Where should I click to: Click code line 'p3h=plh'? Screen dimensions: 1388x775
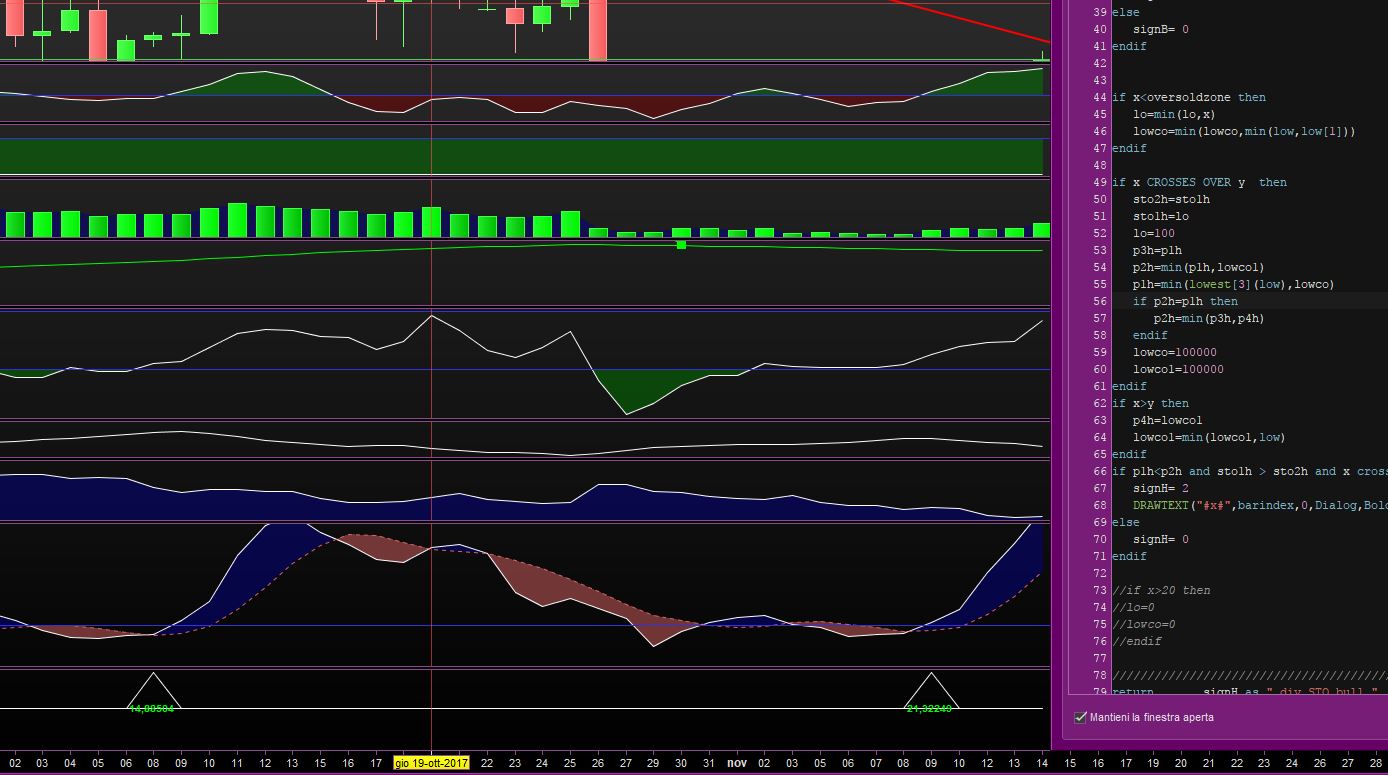[1157, 250]
